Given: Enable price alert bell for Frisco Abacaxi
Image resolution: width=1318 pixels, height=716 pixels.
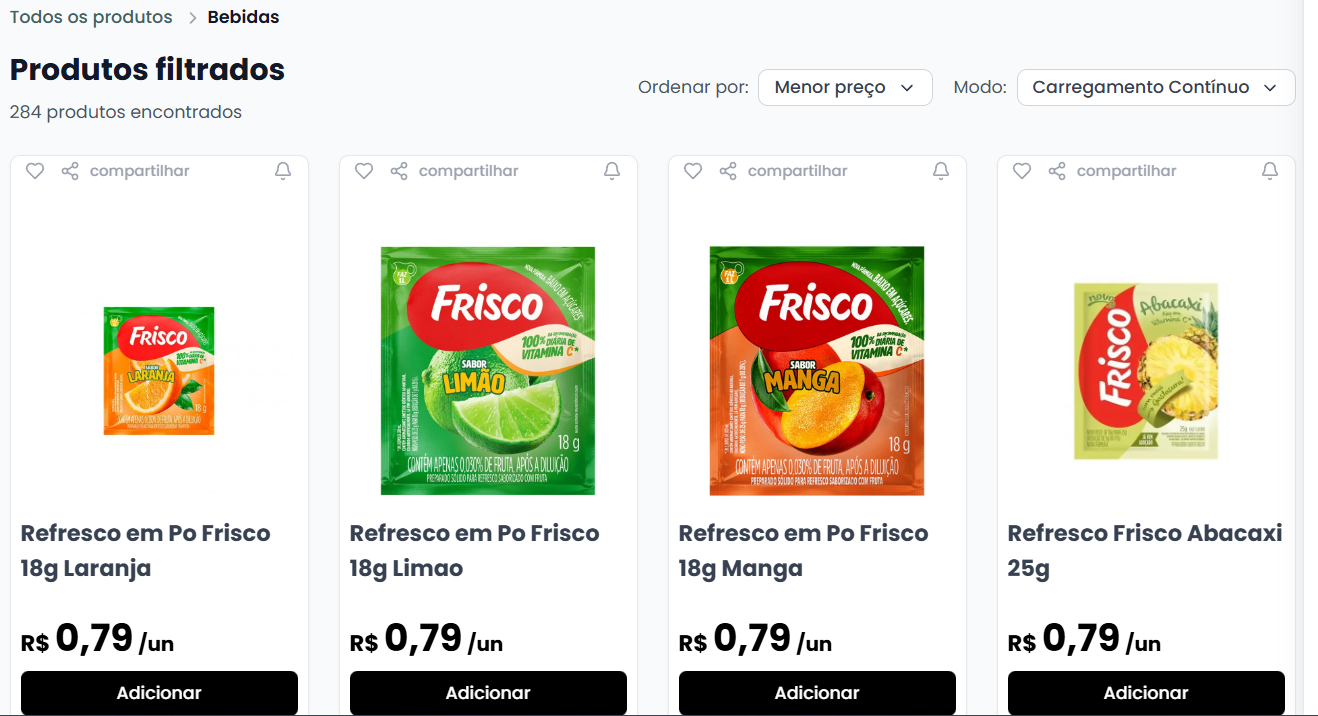Looking at the screenshot, I should pyautogui.click(x=1270, y=171).
